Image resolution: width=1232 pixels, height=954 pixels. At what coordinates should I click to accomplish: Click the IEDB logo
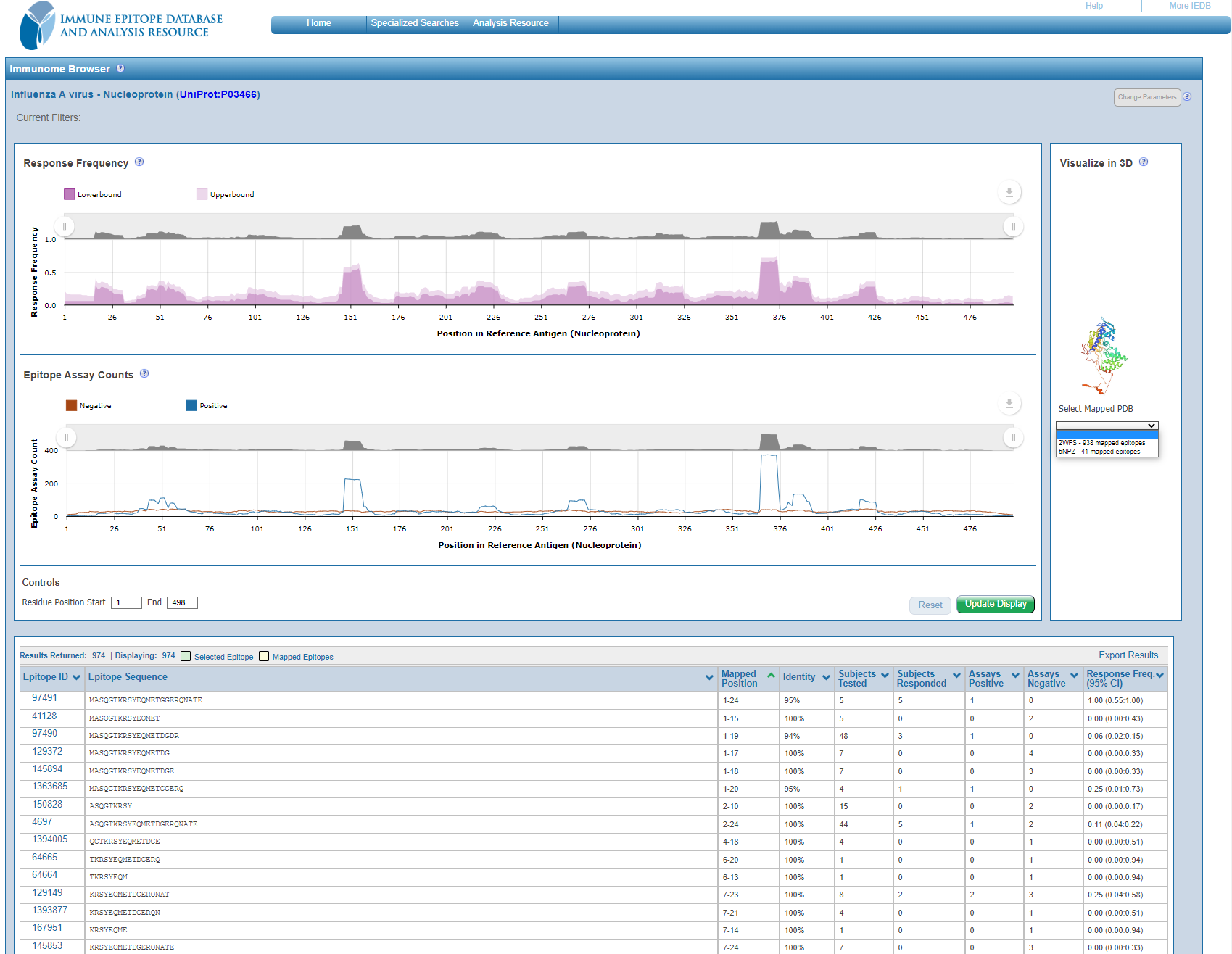click(x=121, y=25)
